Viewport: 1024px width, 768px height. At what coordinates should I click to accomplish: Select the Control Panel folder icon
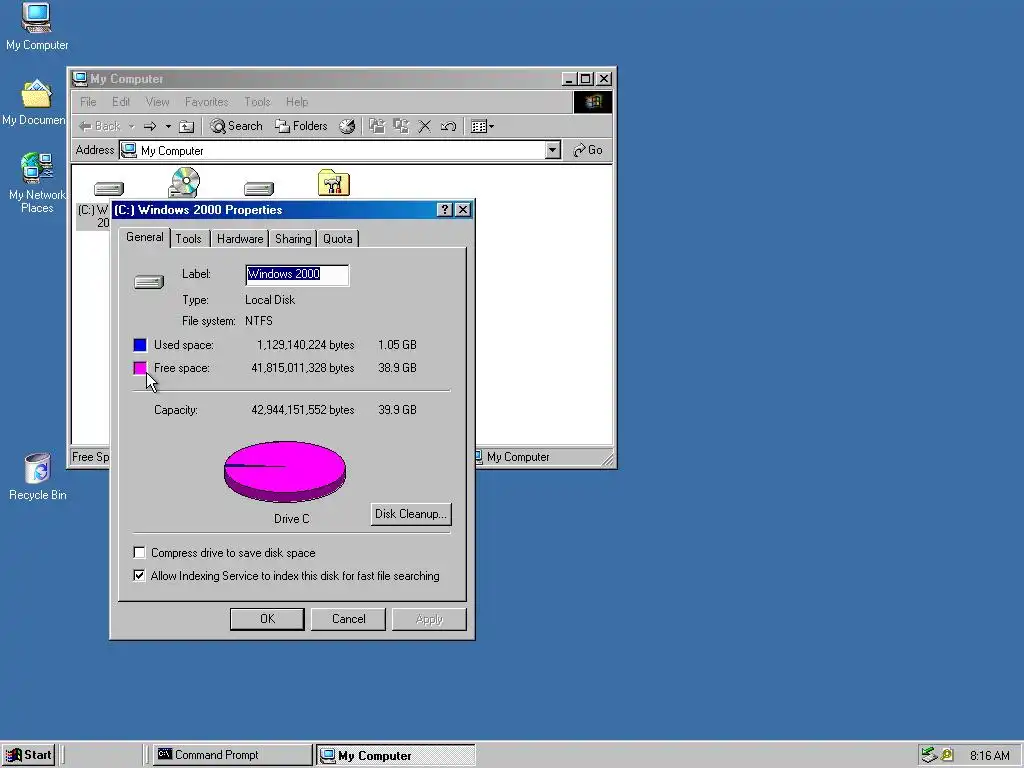click(x=334, y=182)
